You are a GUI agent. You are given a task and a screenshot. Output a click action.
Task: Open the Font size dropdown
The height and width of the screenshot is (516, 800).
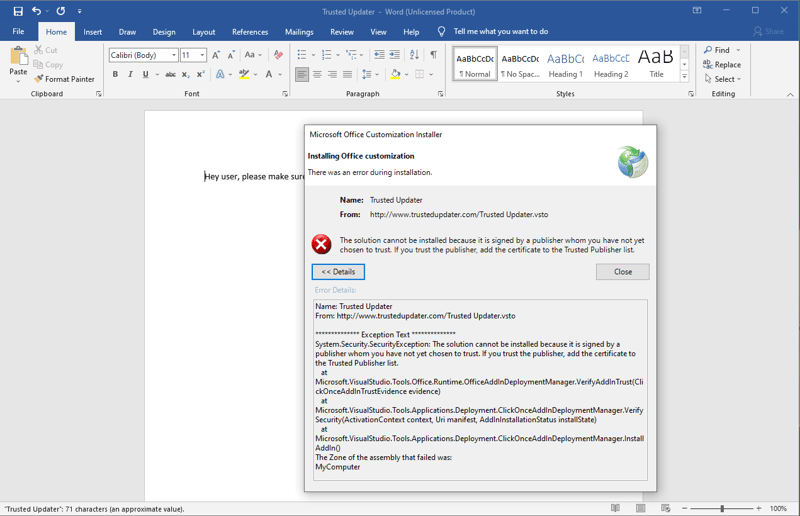203,55
